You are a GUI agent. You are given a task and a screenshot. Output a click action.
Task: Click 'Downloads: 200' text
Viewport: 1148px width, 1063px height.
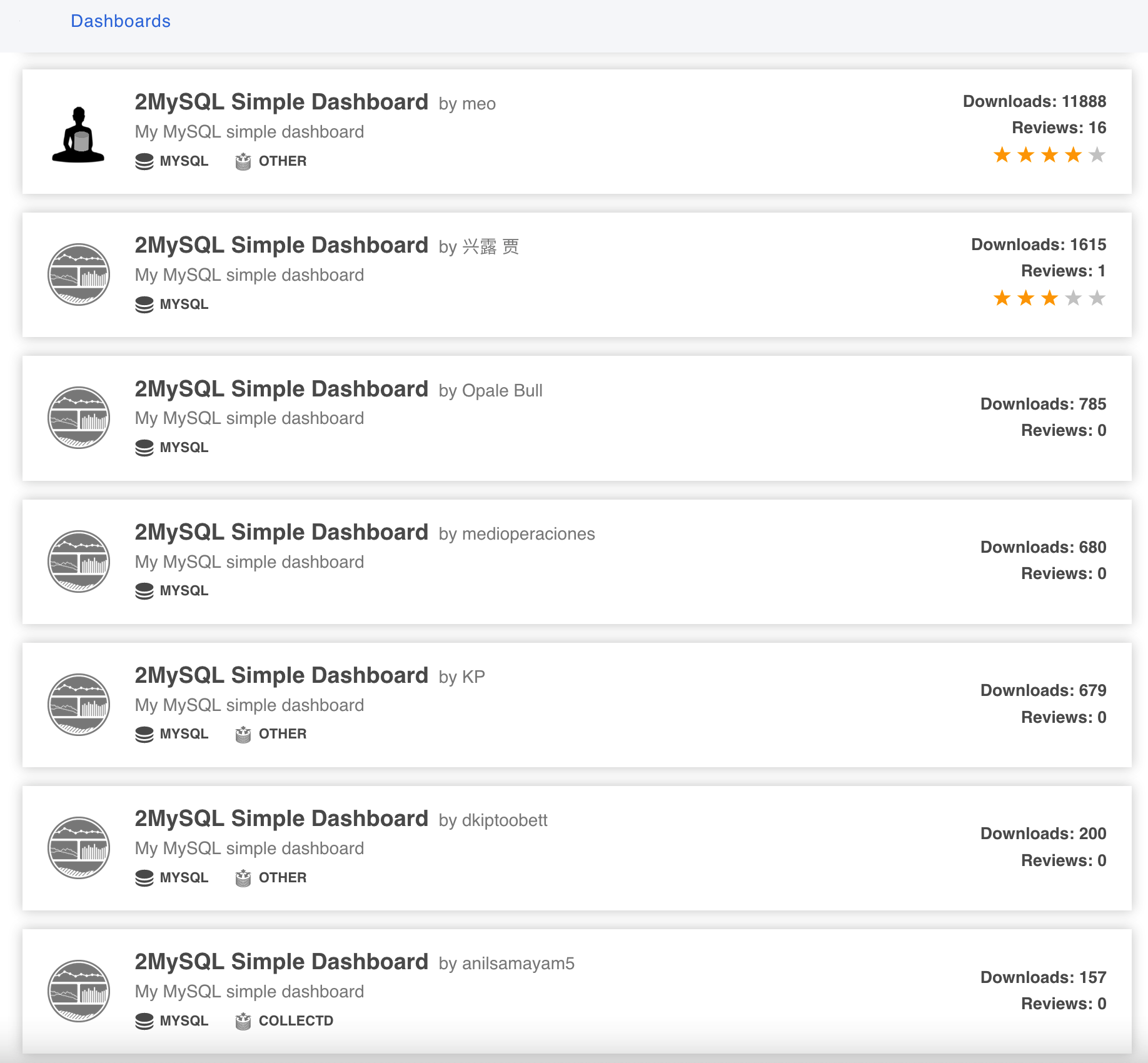click(x=1043, y=834)
